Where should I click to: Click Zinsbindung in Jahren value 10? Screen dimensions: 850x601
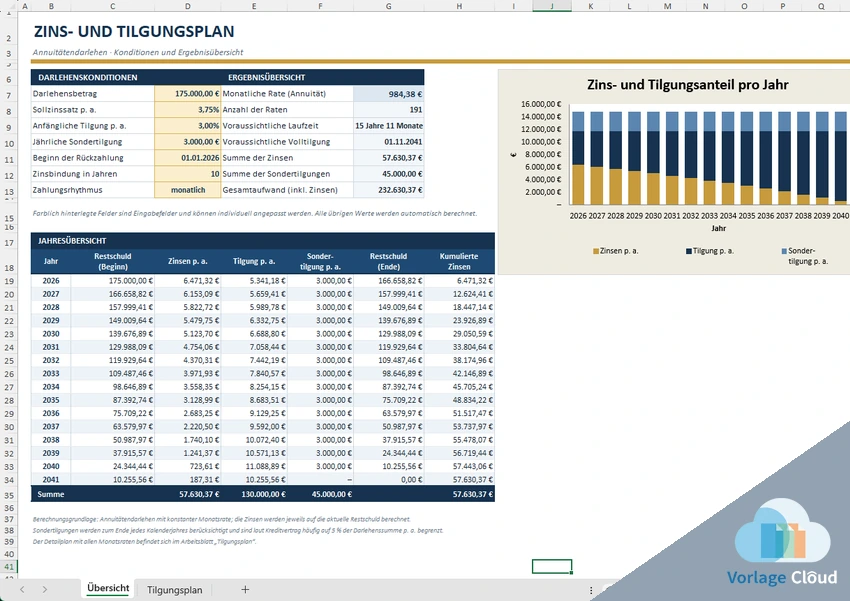188,174
